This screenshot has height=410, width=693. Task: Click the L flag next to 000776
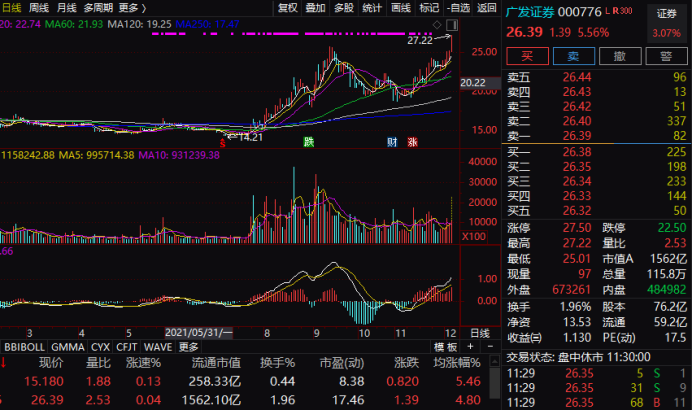pyautogui.click(x=607, y=10)
